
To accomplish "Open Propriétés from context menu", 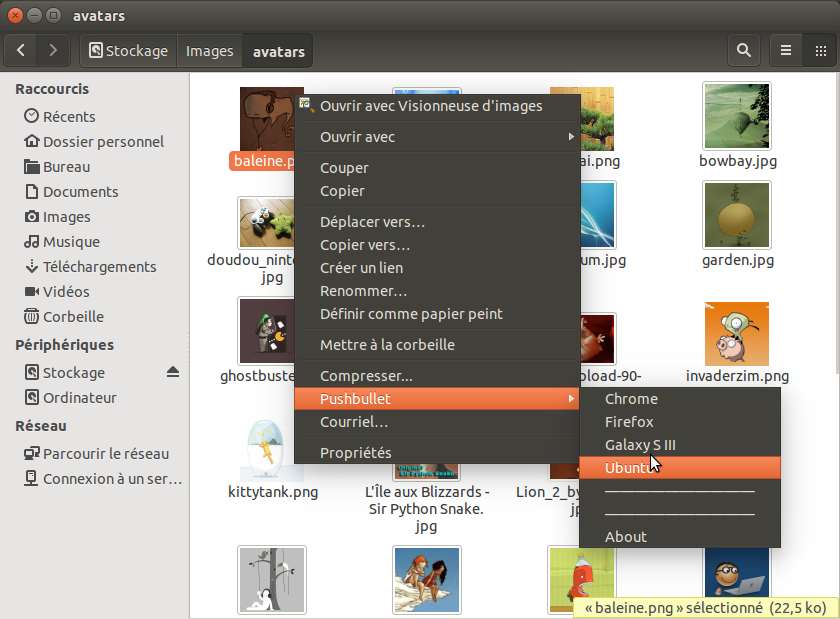I will [x=437, y=453].
